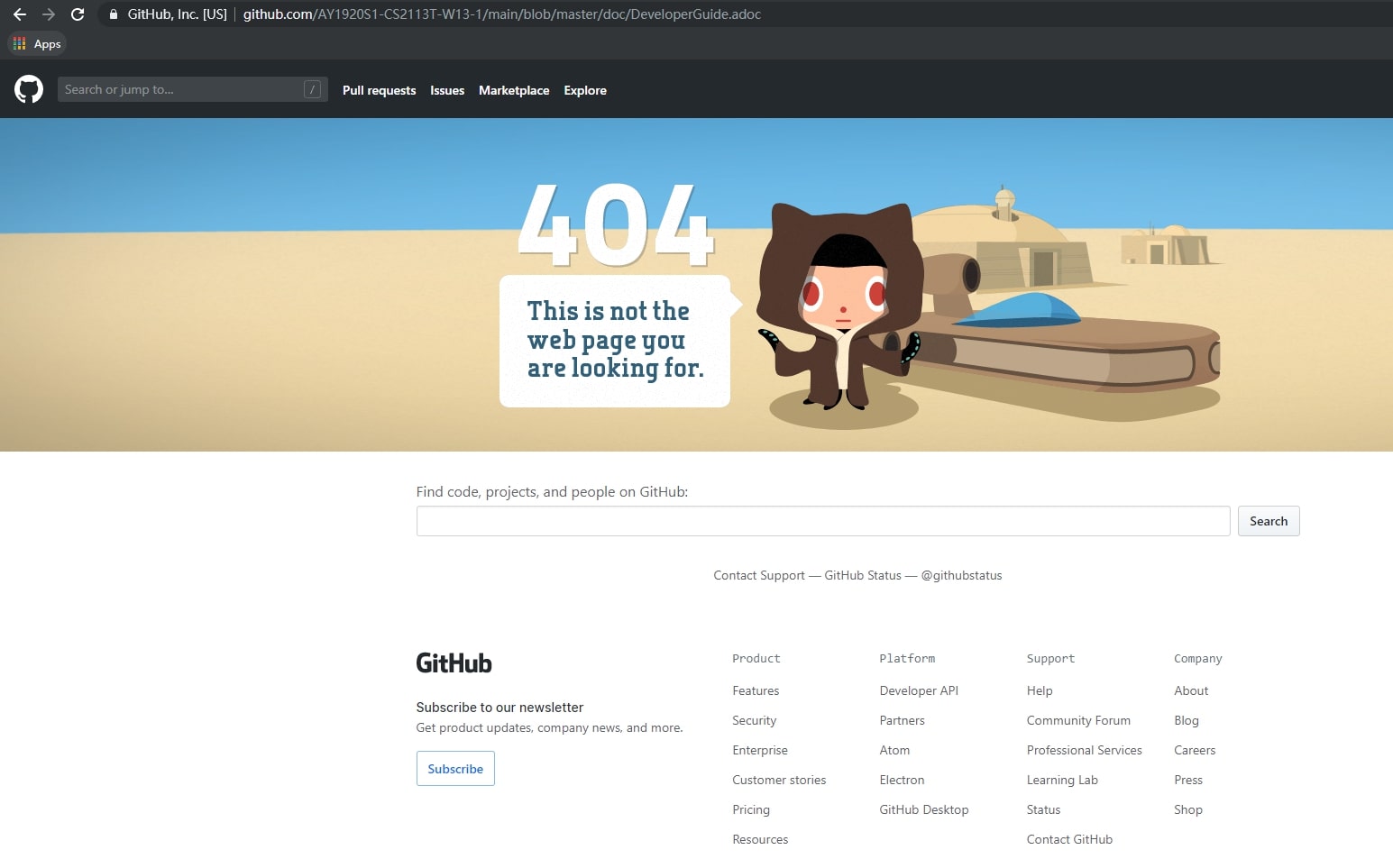The image size is (1393, 868).
Task: Open the Atom footer link
Action: tap(894, 750)
